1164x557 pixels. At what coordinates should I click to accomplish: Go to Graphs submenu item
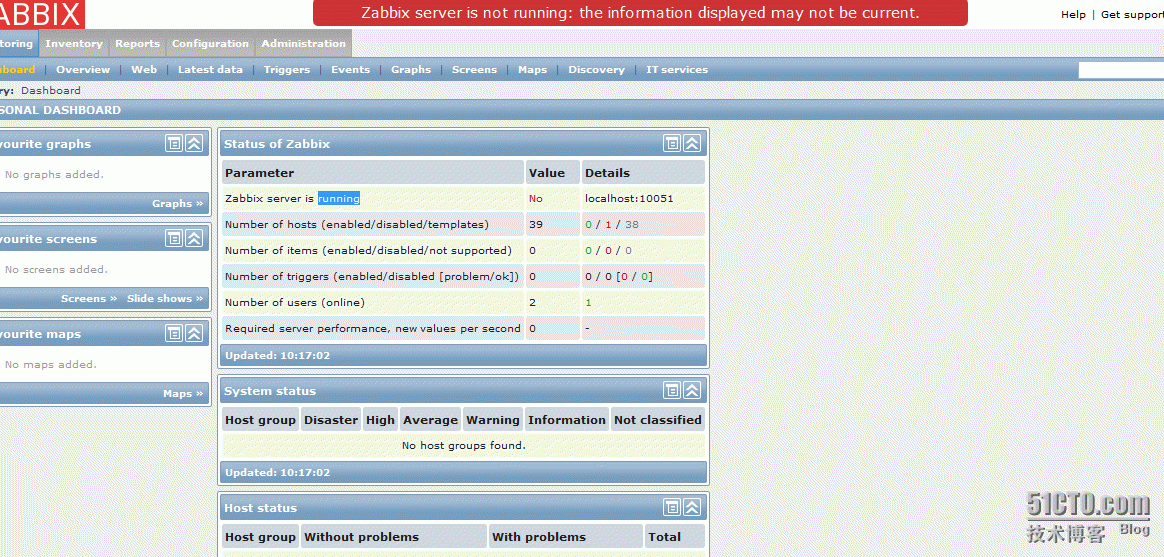point(411,70)
